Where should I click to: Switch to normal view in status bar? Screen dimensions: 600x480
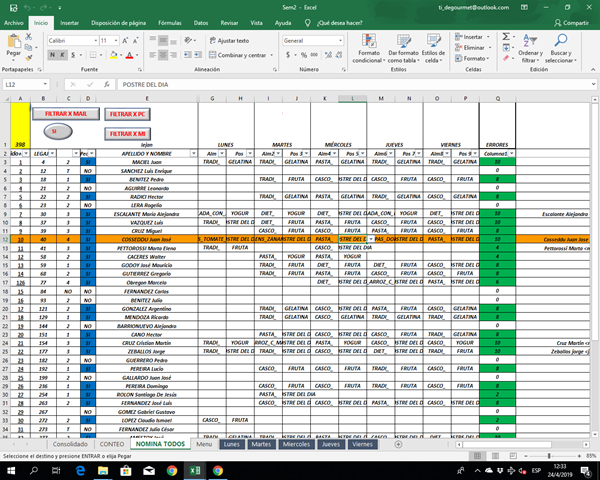(477, 456)
